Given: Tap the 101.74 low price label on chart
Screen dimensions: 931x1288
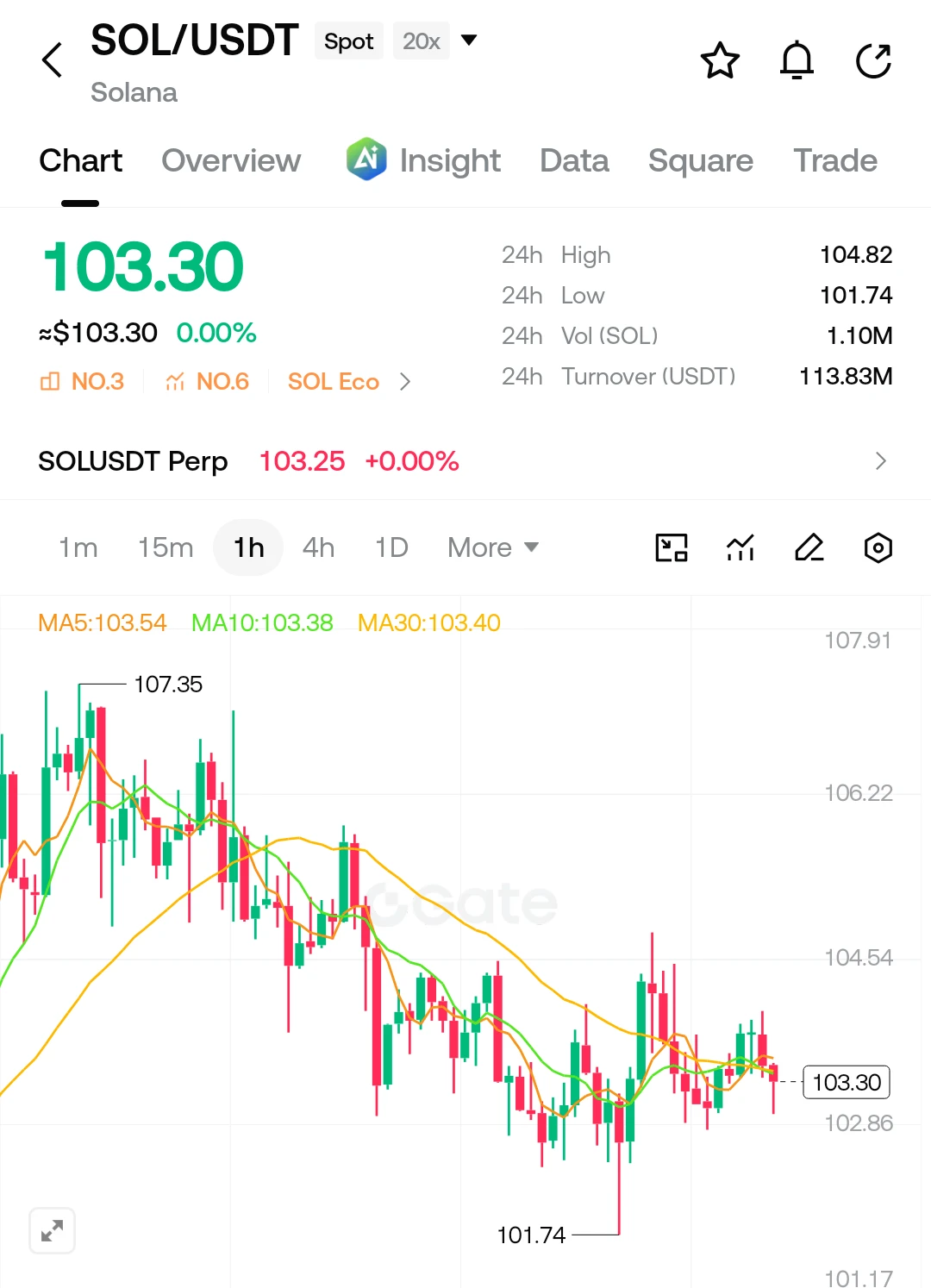Looking at the screenshot, I should click(531, 1235).
